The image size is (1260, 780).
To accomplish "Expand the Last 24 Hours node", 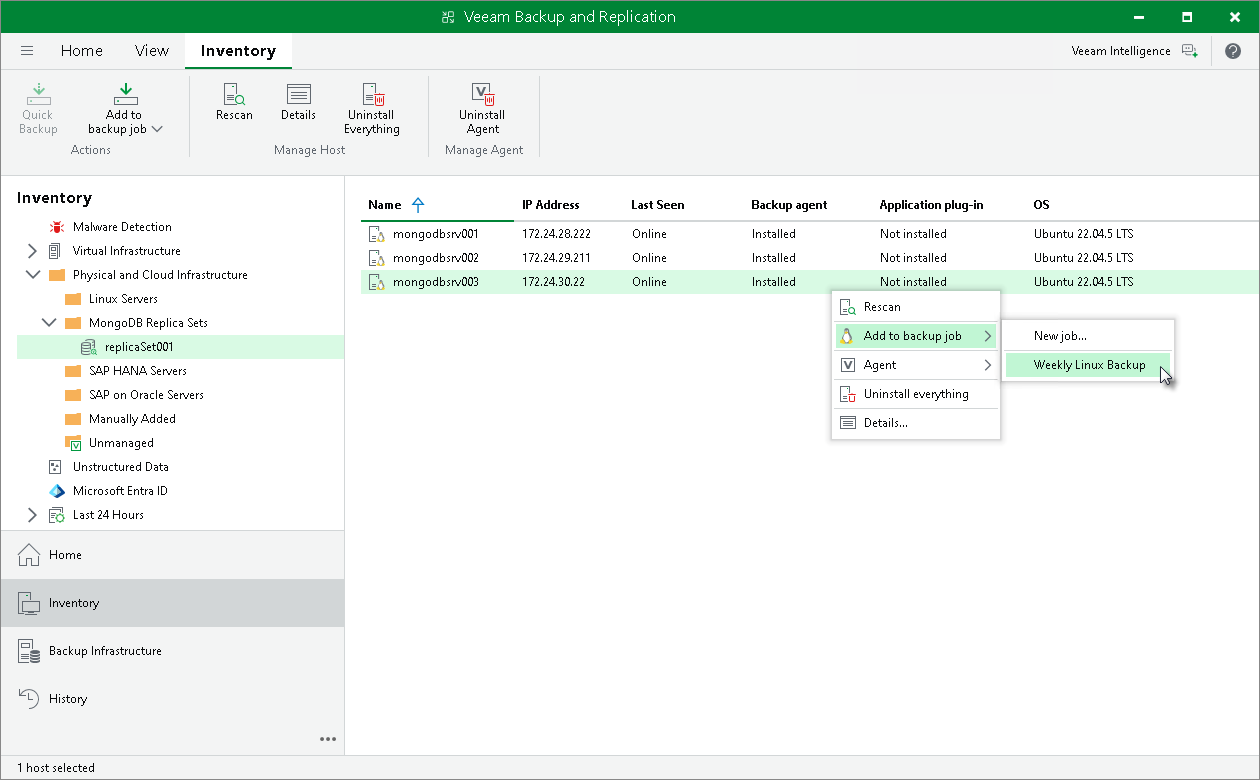I will (32, 515).
